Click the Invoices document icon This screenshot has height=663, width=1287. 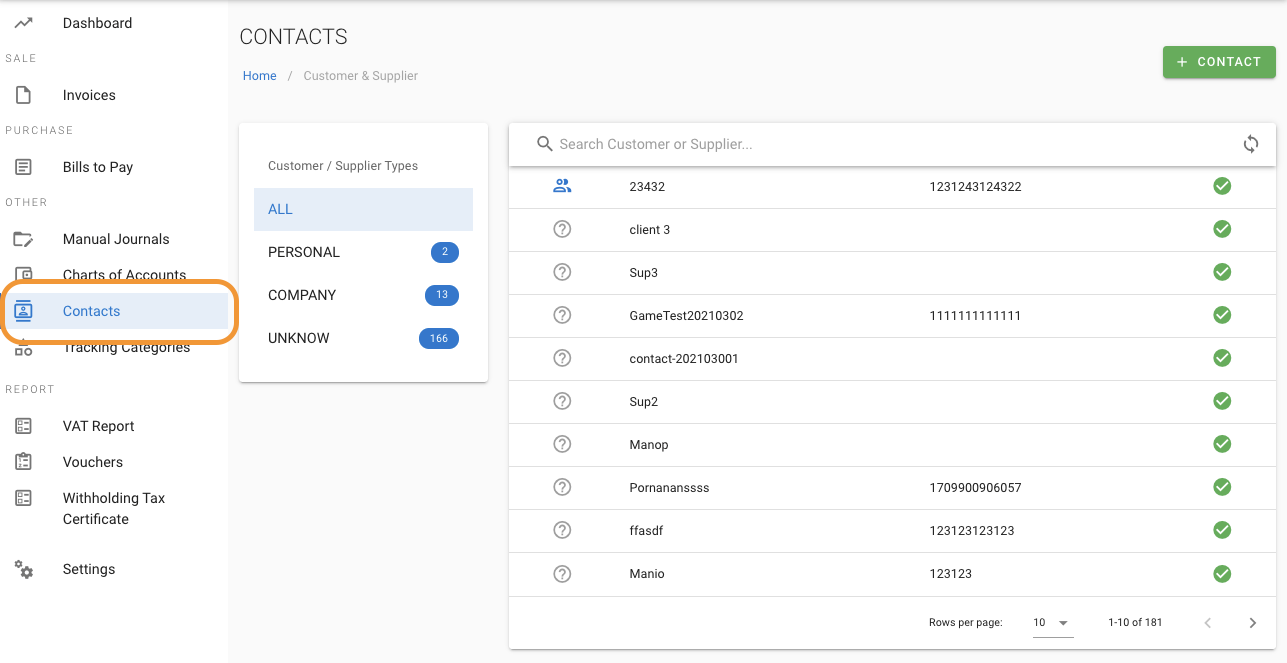click(x=23, y=95)
